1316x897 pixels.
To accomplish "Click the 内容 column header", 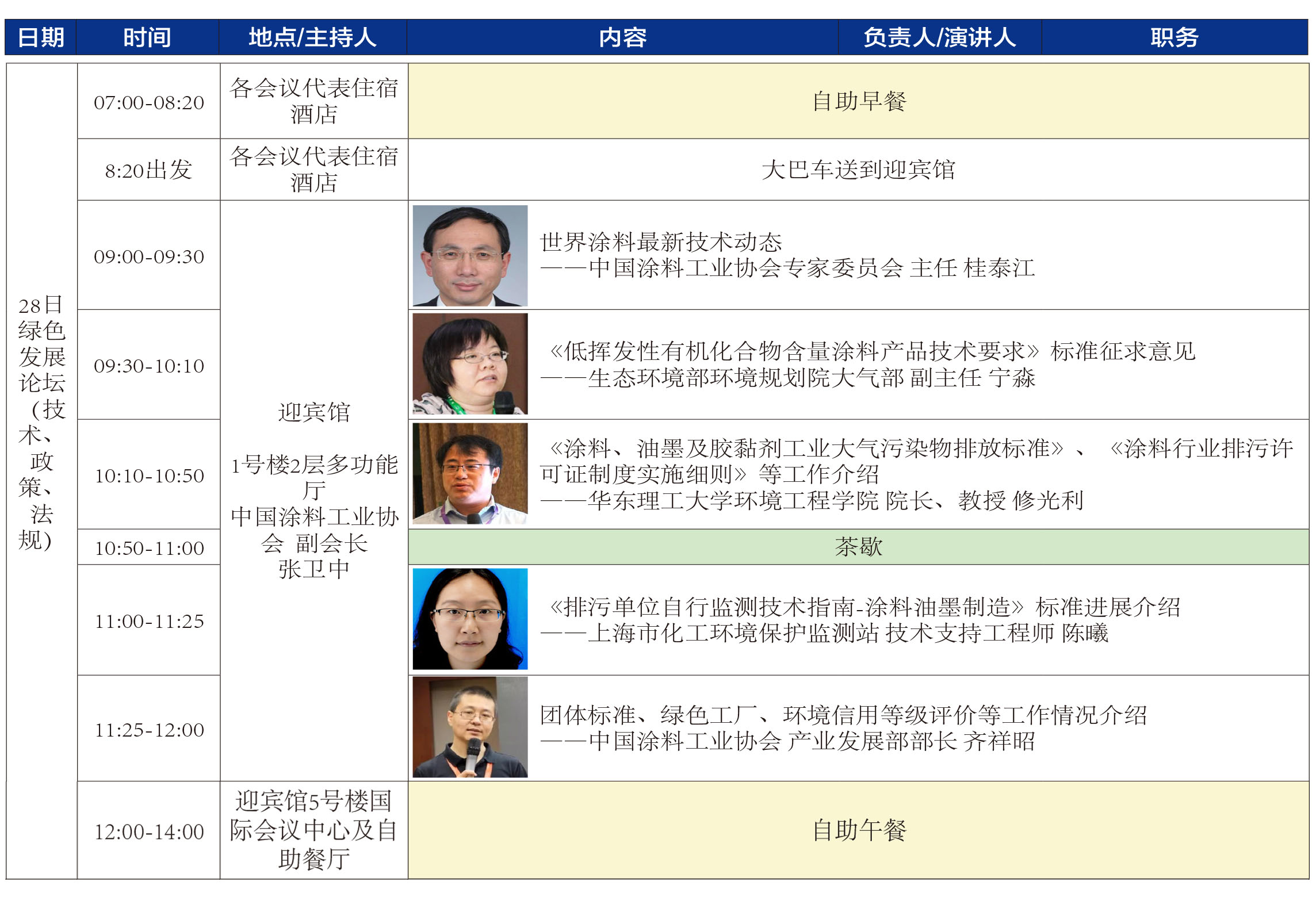I will pos(622,37).
